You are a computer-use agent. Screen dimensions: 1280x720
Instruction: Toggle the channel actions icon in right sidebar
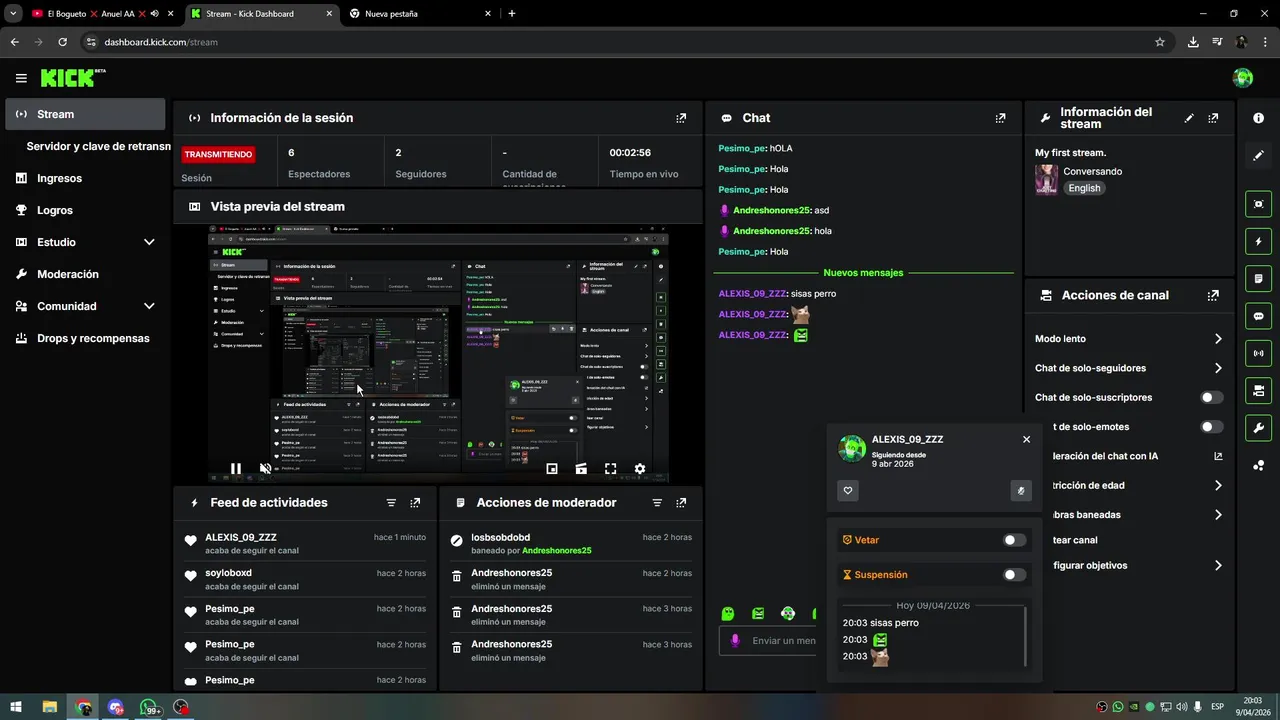click(1258, 390)
